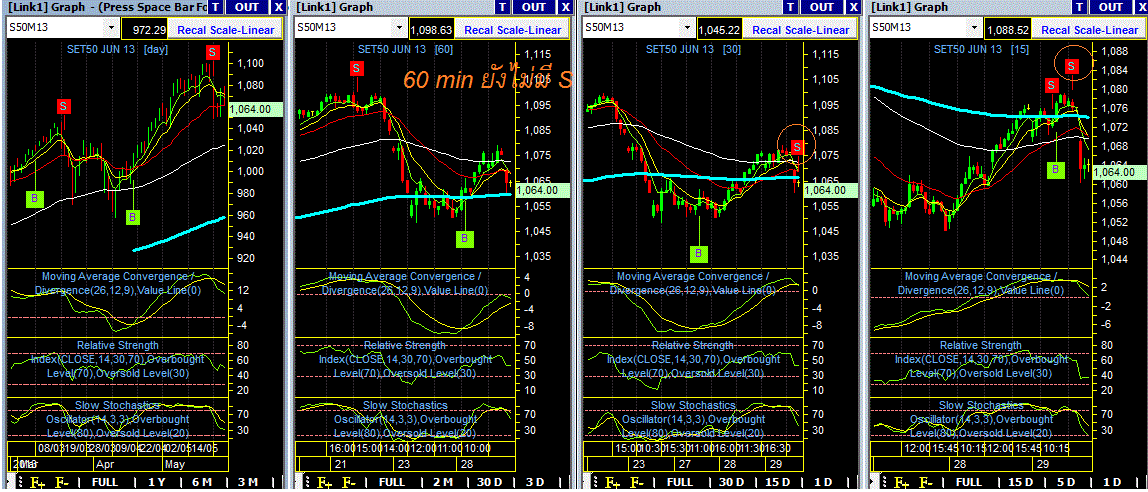This screenshot has height=492, width=1148.
Task: Select the 6 M range in day chart
Action: tap(204, 482)
